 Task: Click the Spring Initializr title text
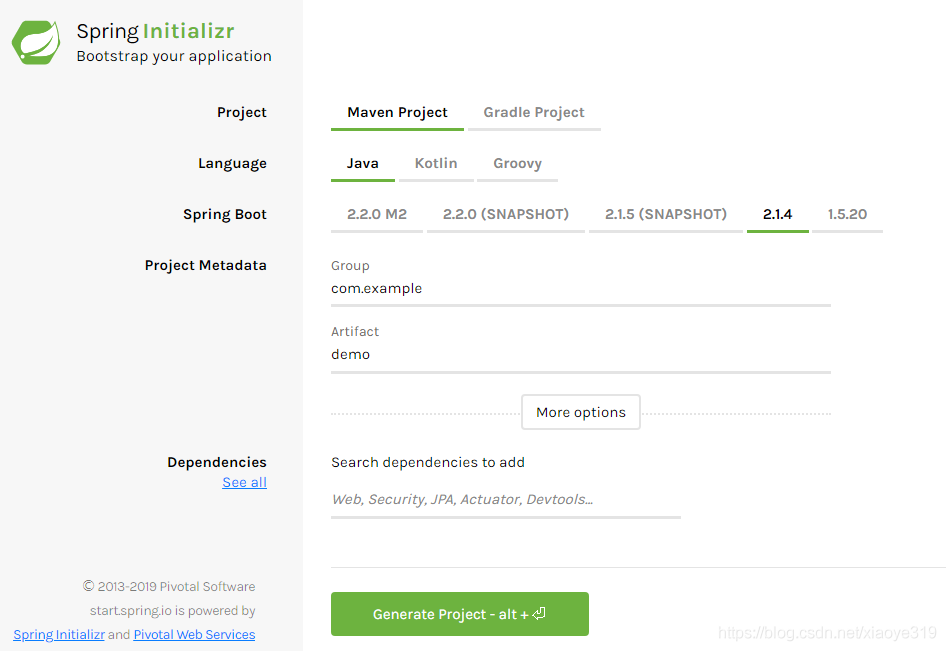(155, 32)
